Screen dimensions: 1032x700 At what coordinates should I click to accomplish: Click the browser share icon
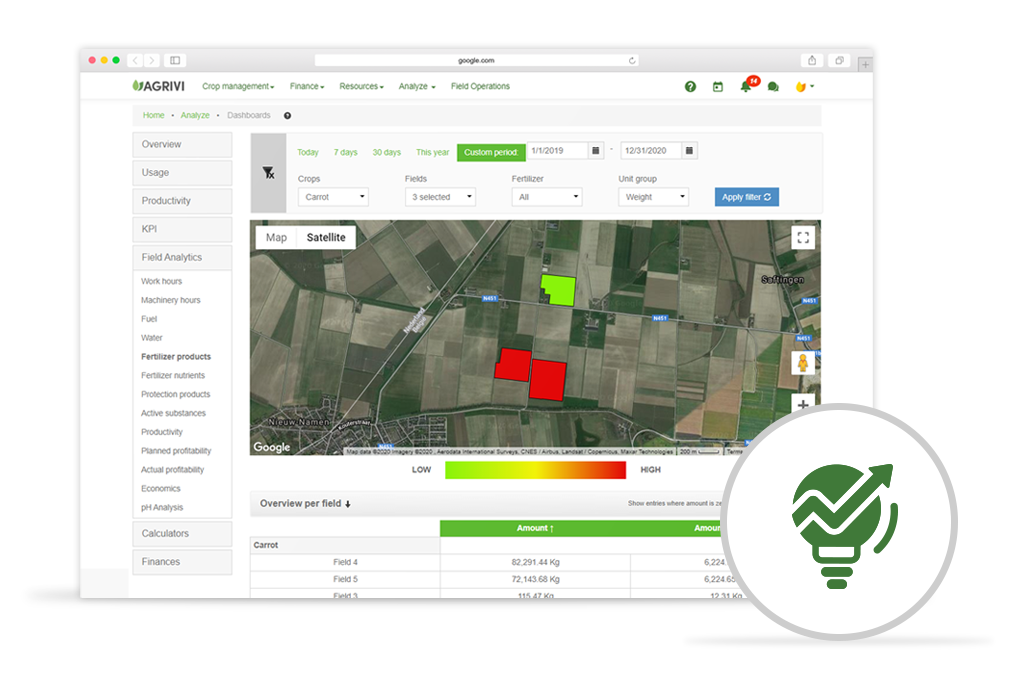point(812,61)
